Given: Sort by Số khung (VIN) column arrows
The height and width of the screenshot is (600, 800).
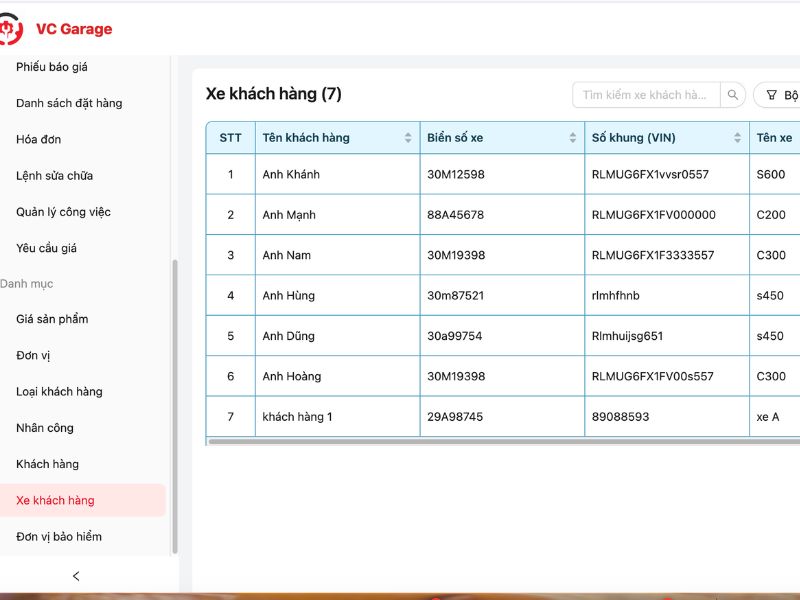Looking at the screenshot, I should pyautogui.click(x=736, y=138).
